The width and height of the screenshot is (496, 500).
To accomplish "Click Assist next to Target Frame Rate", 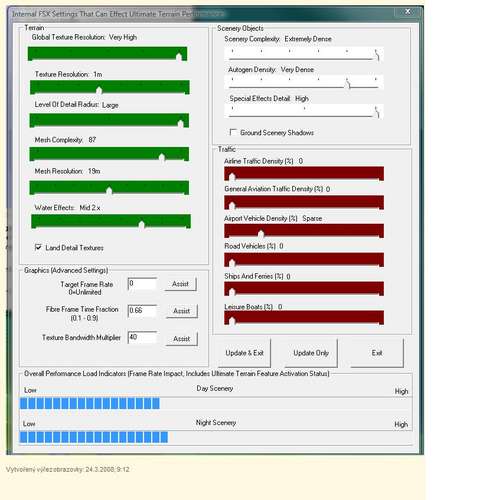I will coord(180,284).
